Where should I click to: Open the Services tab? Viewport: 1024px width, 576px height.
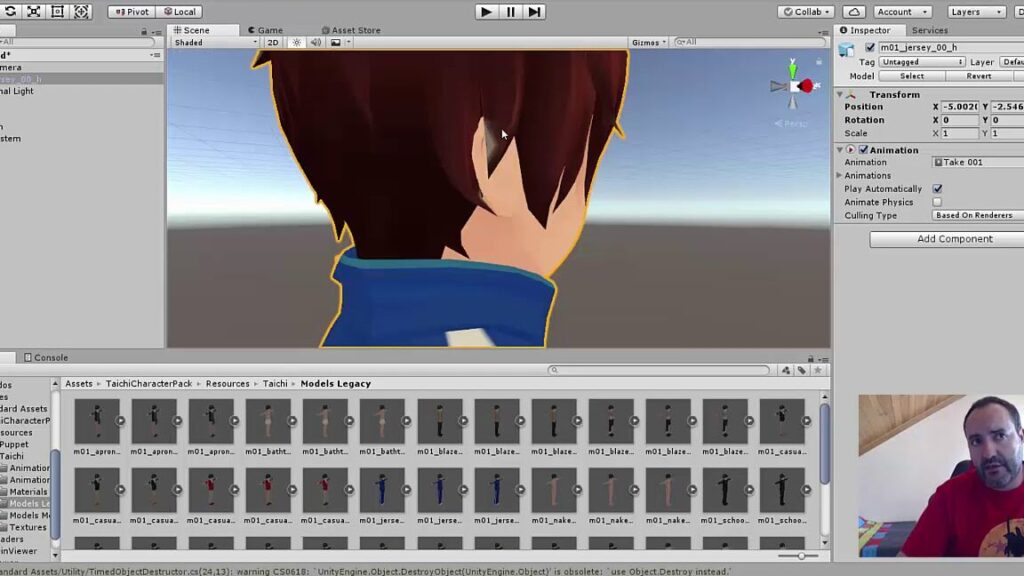pyautogui.click(x=929, y=30)
